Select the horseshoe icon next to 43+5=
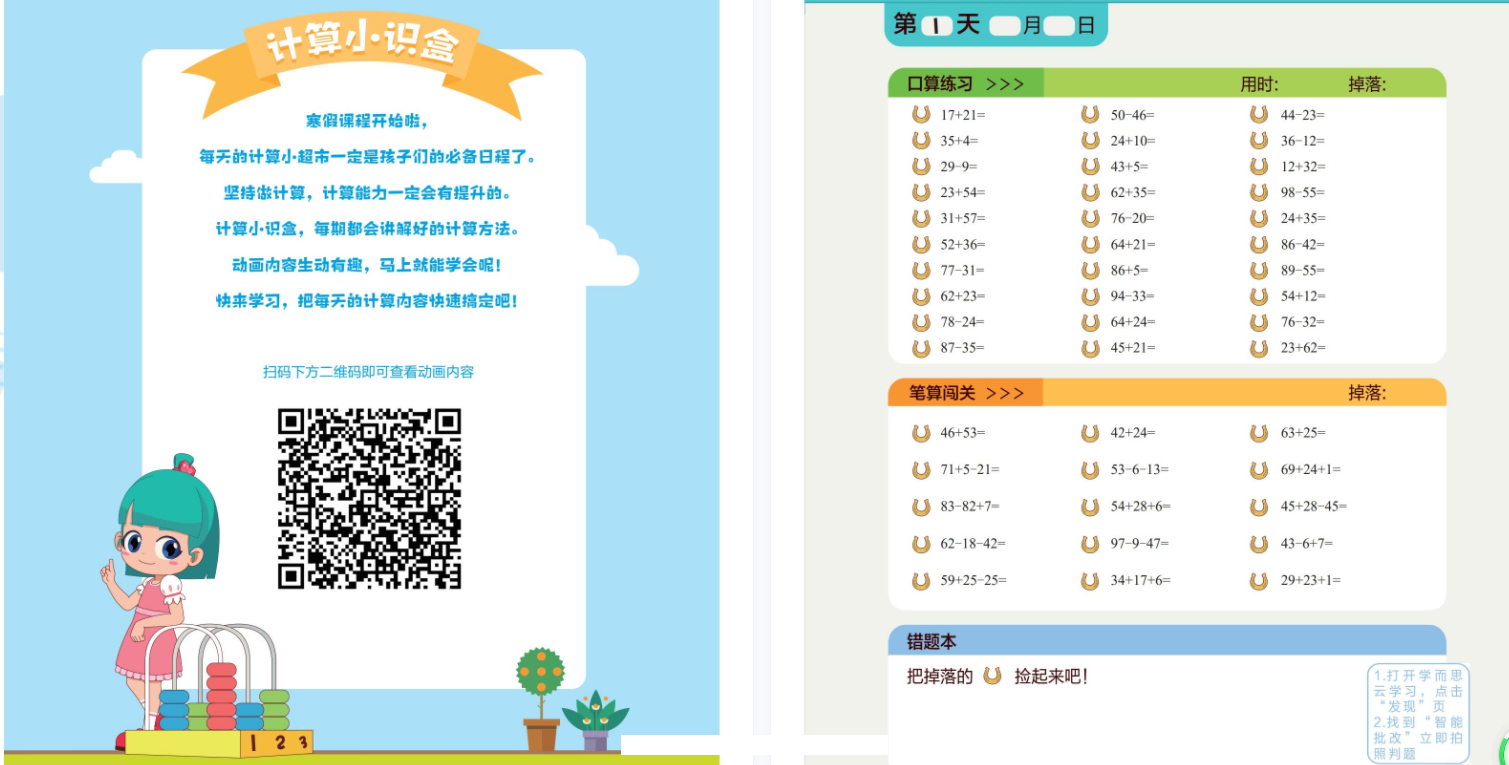 (x=1090, y=167)
